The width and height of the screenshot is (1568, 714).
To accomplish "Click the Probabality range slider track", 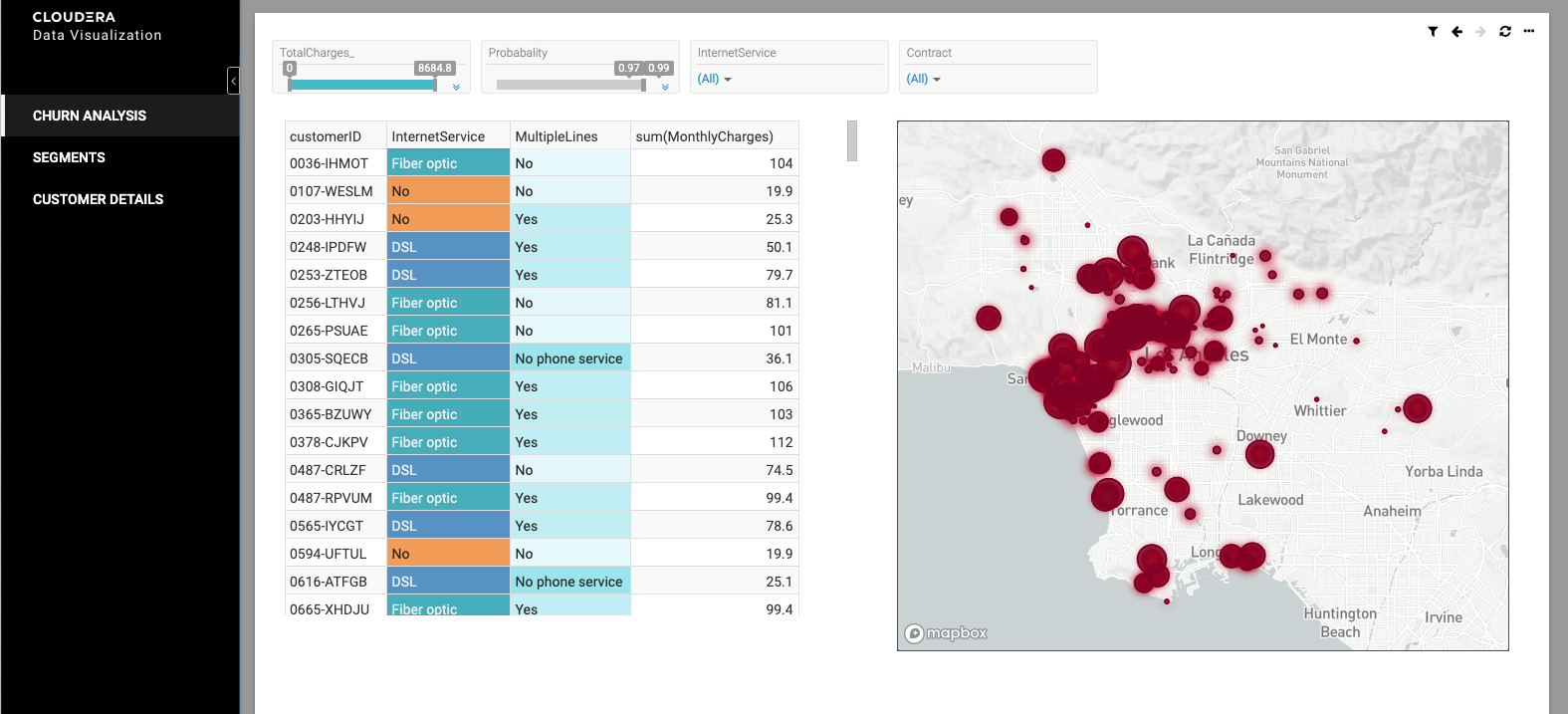I will point(570,86).
